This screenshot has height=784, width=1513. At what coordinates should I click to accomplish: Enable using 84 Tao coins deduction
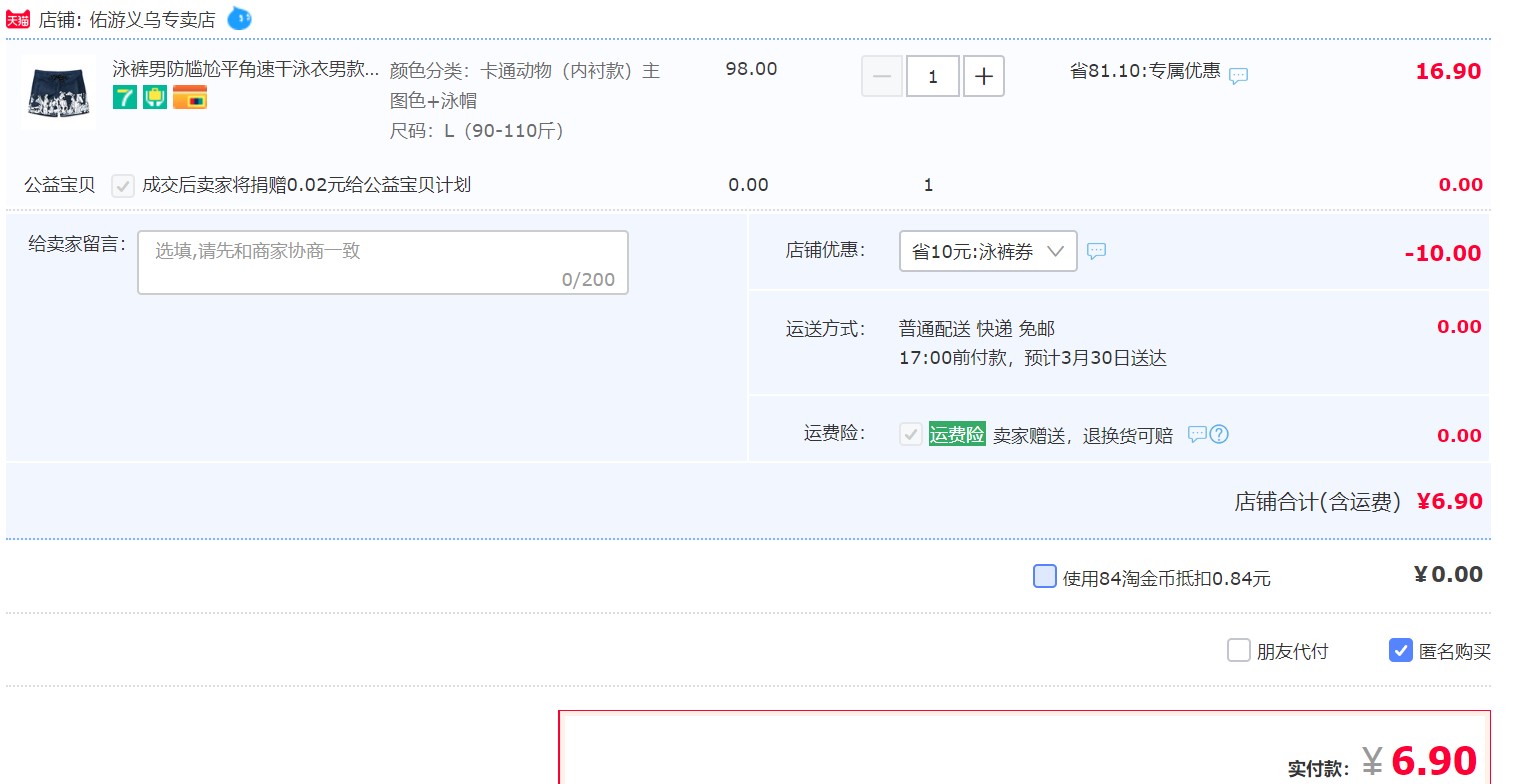pyautogui.click(x=1045, y=576)
